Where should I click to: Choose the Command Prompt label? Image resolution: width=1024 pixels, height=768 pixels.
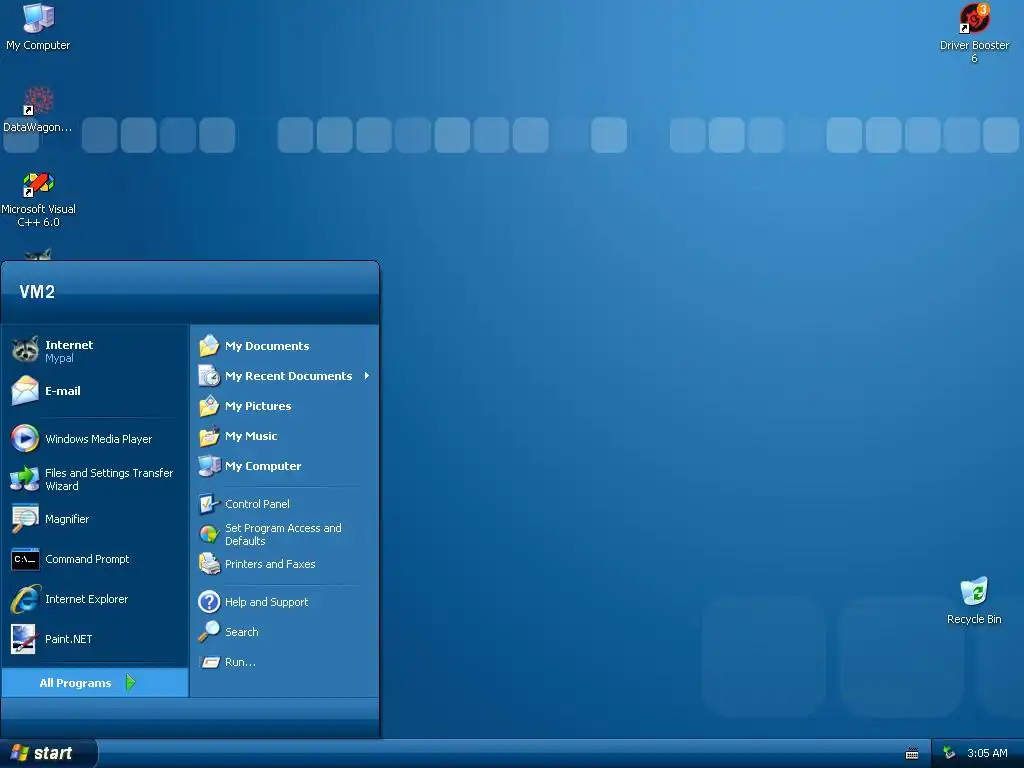click(88, 559)
